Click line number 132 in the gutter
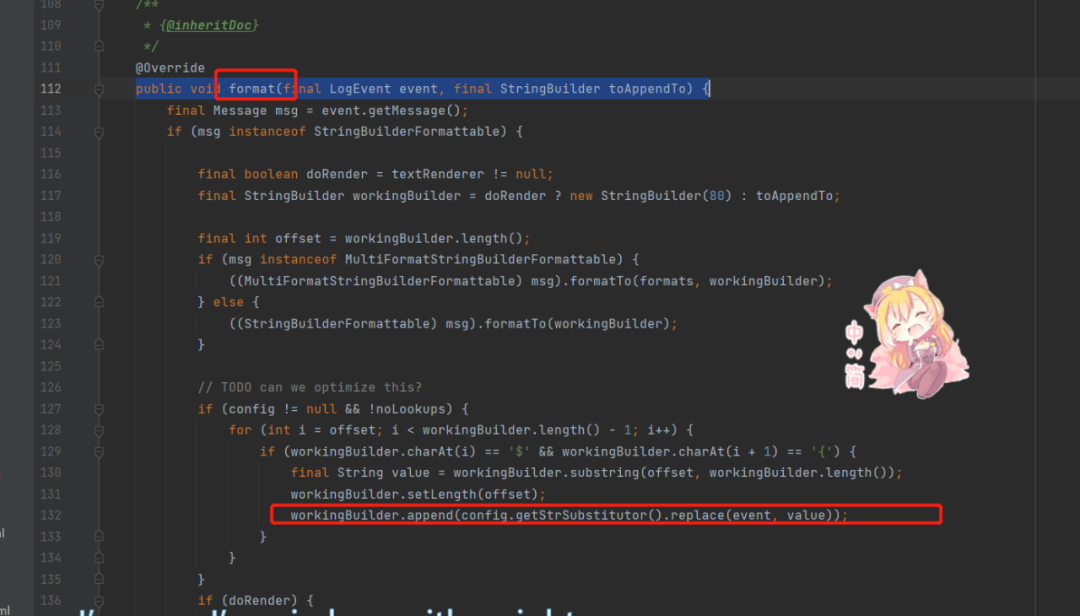The height and width of the screenshot is (616, 1080). coord(50,515)
